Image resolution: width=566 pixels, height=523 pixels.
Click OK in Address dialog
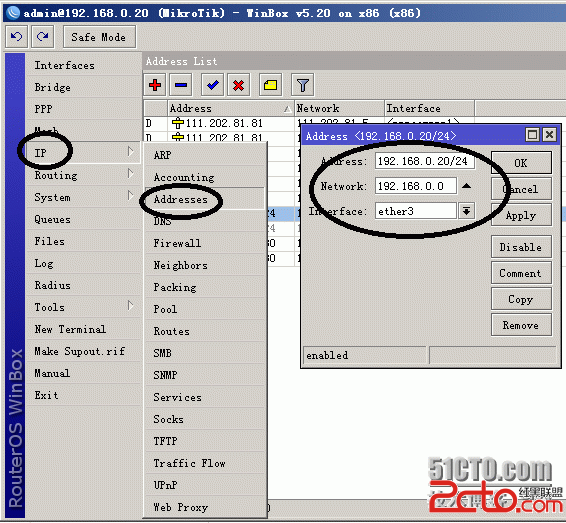click(x=521, y=163)
